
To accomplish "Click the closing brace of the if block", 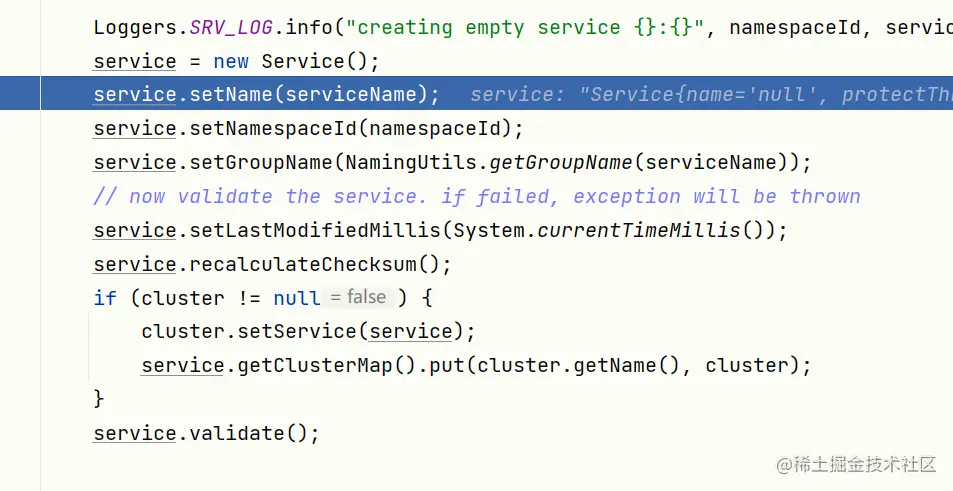I will (x=98, y=399).
